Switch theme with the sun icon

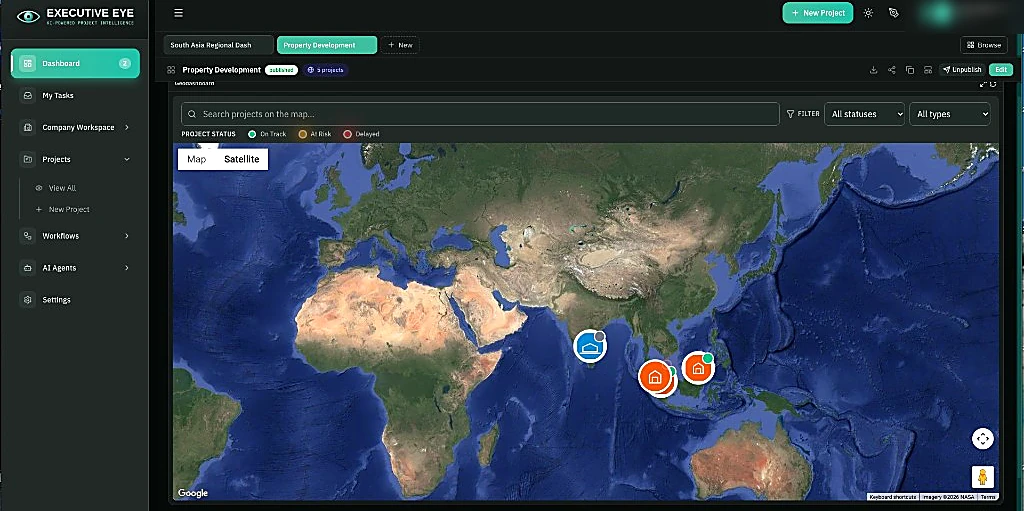click(868, 13)
